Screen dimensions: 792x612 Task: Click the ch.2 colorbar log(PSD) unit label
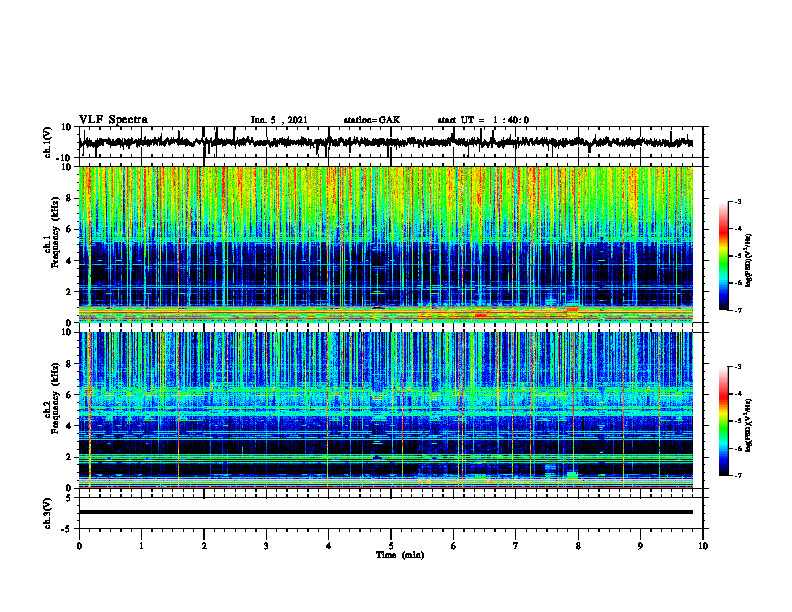pos(748,425)
